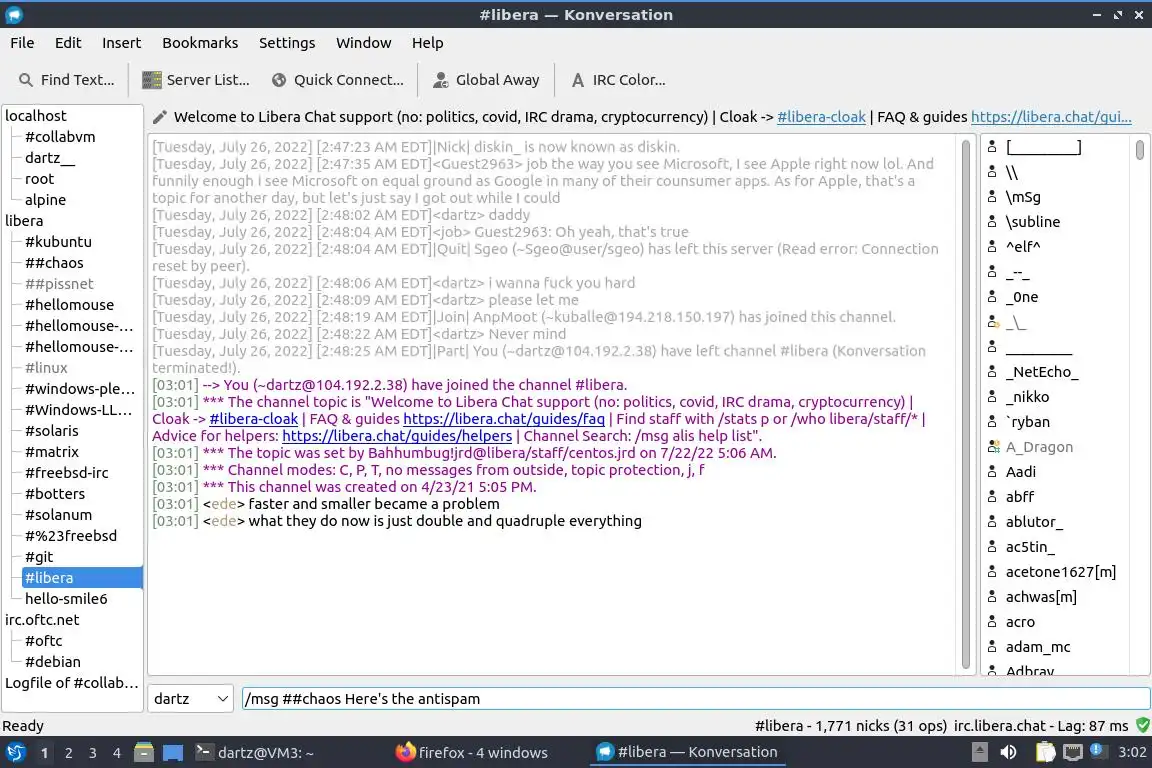Viewport: 1152px width, 768px height.
Task: Open Logfile of #collab... tab
Action: coord(71,683)
